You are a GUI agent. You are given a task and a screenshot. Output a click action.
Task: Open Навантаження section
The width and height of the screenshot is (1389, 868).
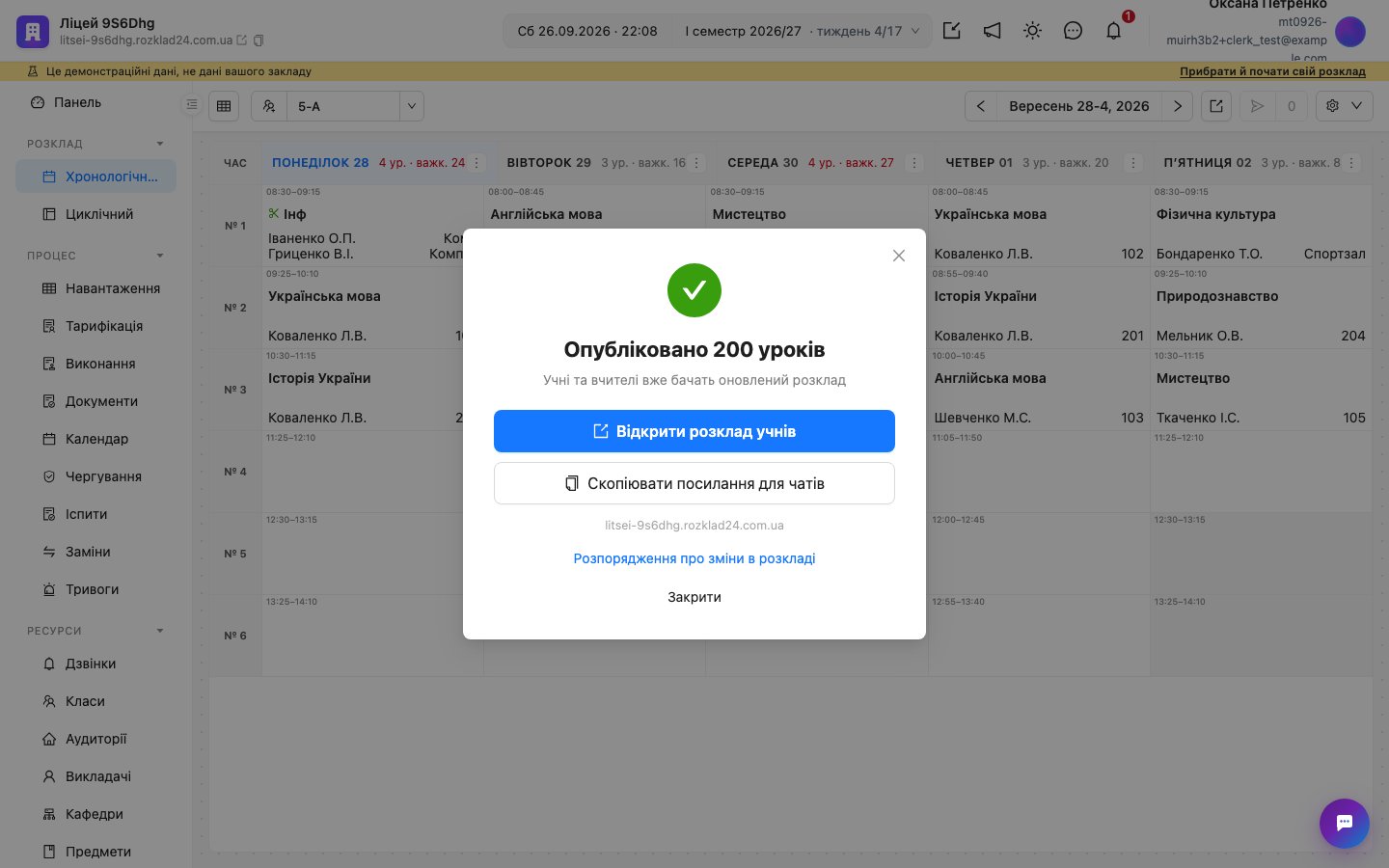[x=95, y=288]
